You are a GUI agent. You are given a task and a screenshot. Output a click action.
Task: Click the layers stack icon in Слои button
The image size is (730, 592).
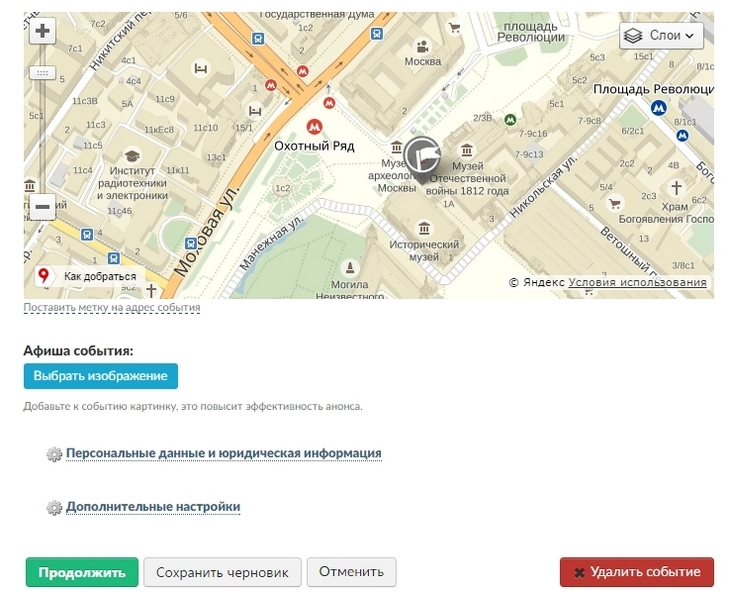tap(633, 36)
